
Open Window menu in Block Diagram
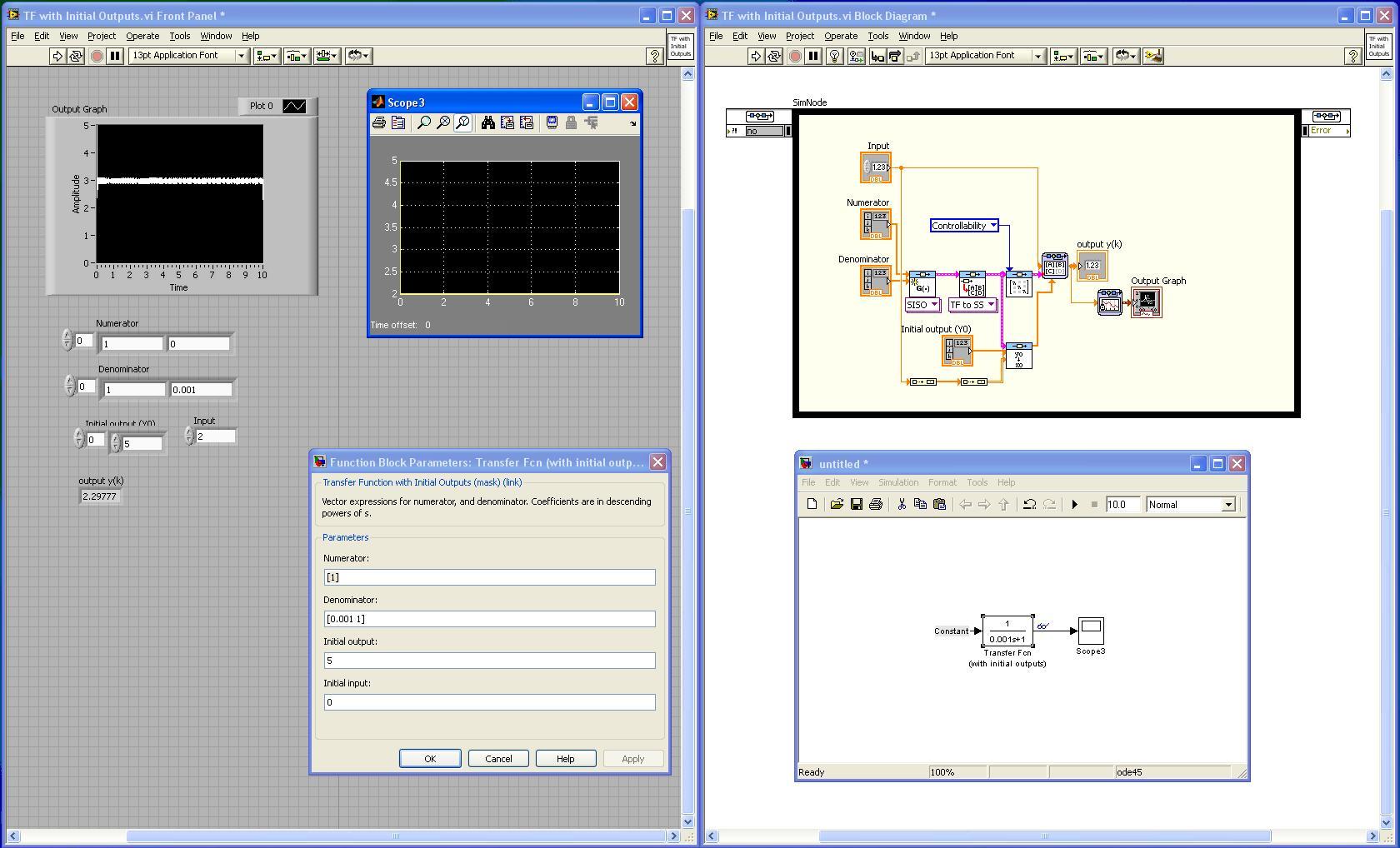pyautogui.click(x=914, y=36)
